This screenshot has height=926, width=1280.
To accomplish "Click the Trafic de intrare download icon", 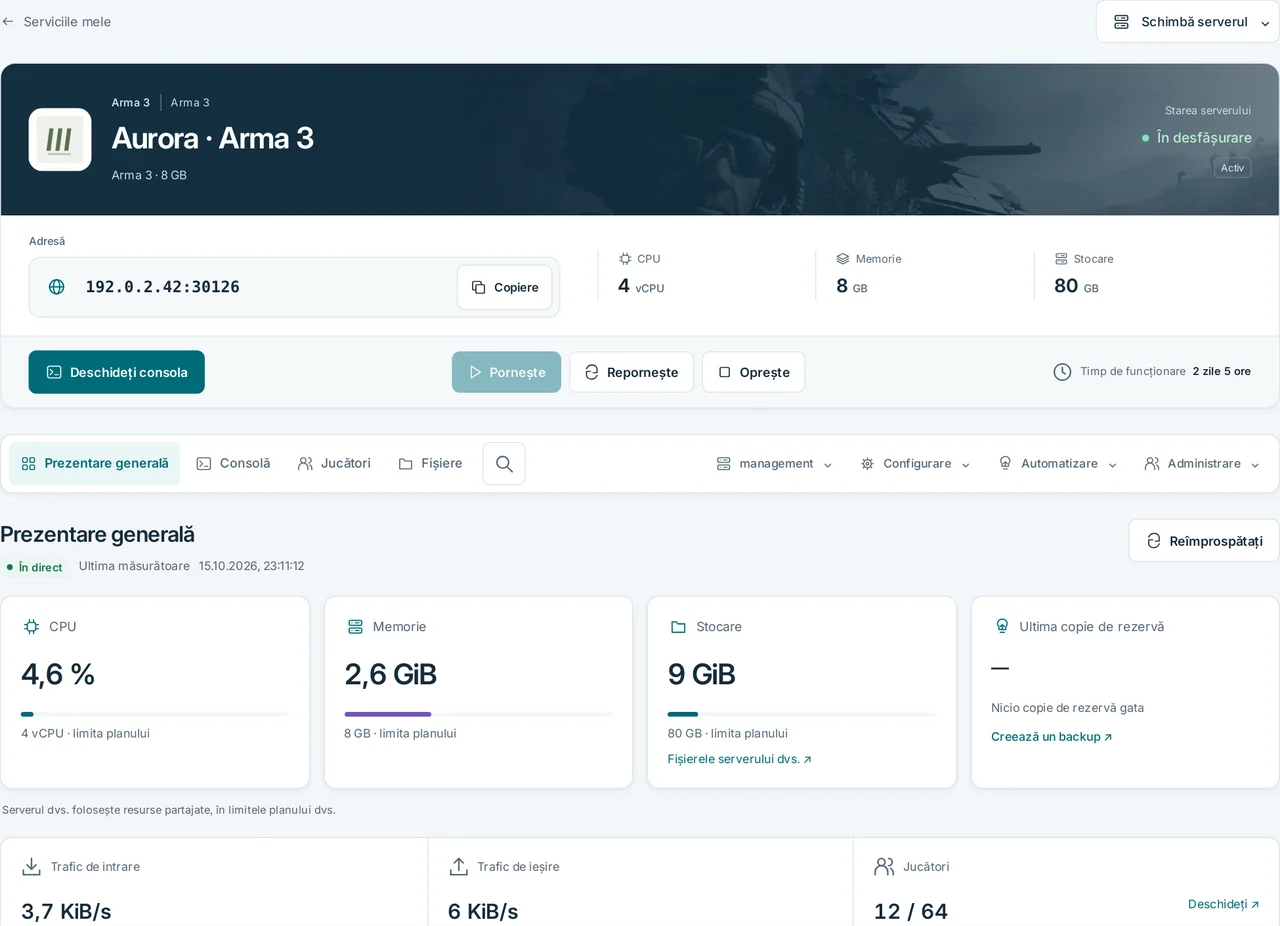I will tap(32, 867).
